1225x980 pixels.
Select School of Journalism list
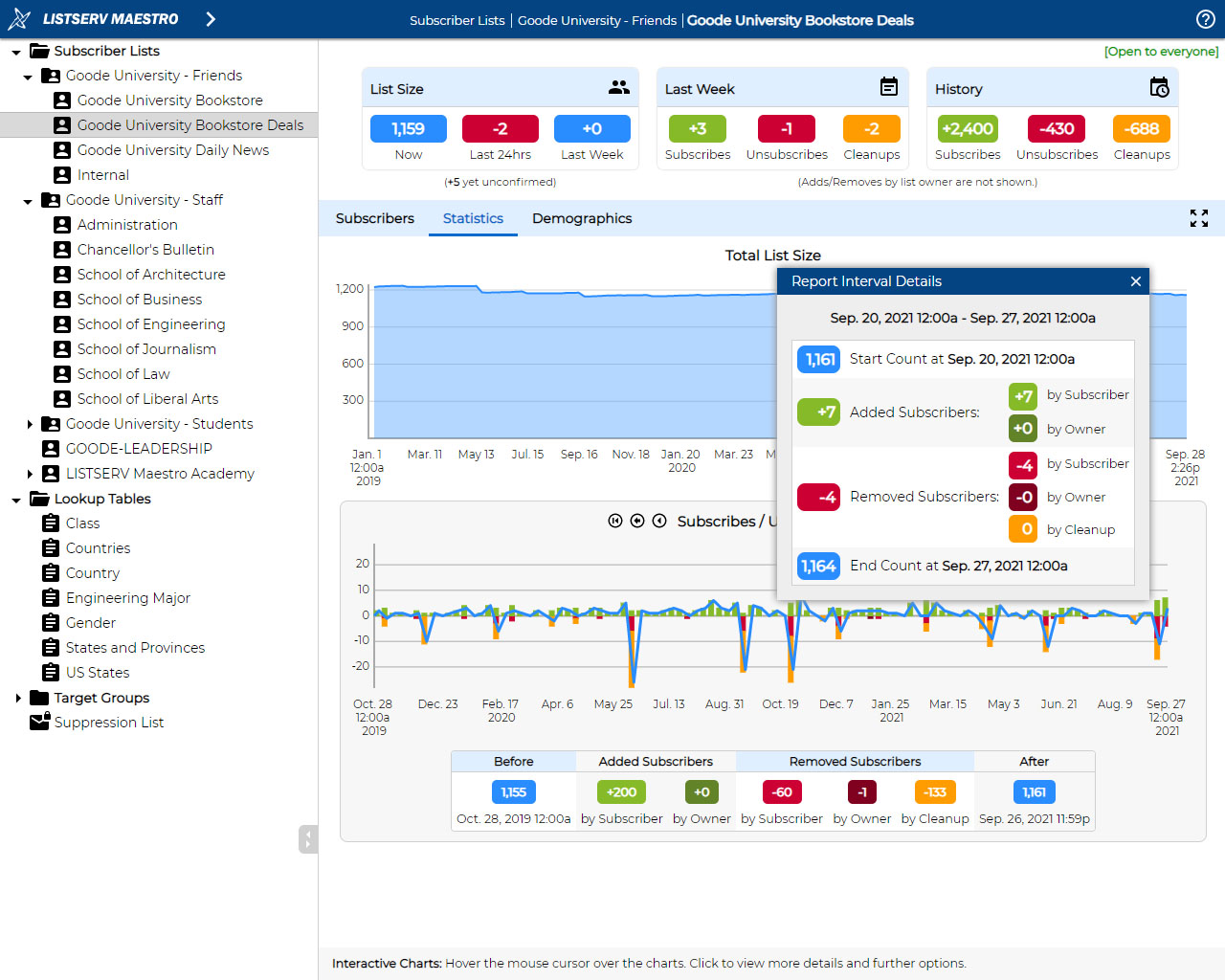pos(146,349)
